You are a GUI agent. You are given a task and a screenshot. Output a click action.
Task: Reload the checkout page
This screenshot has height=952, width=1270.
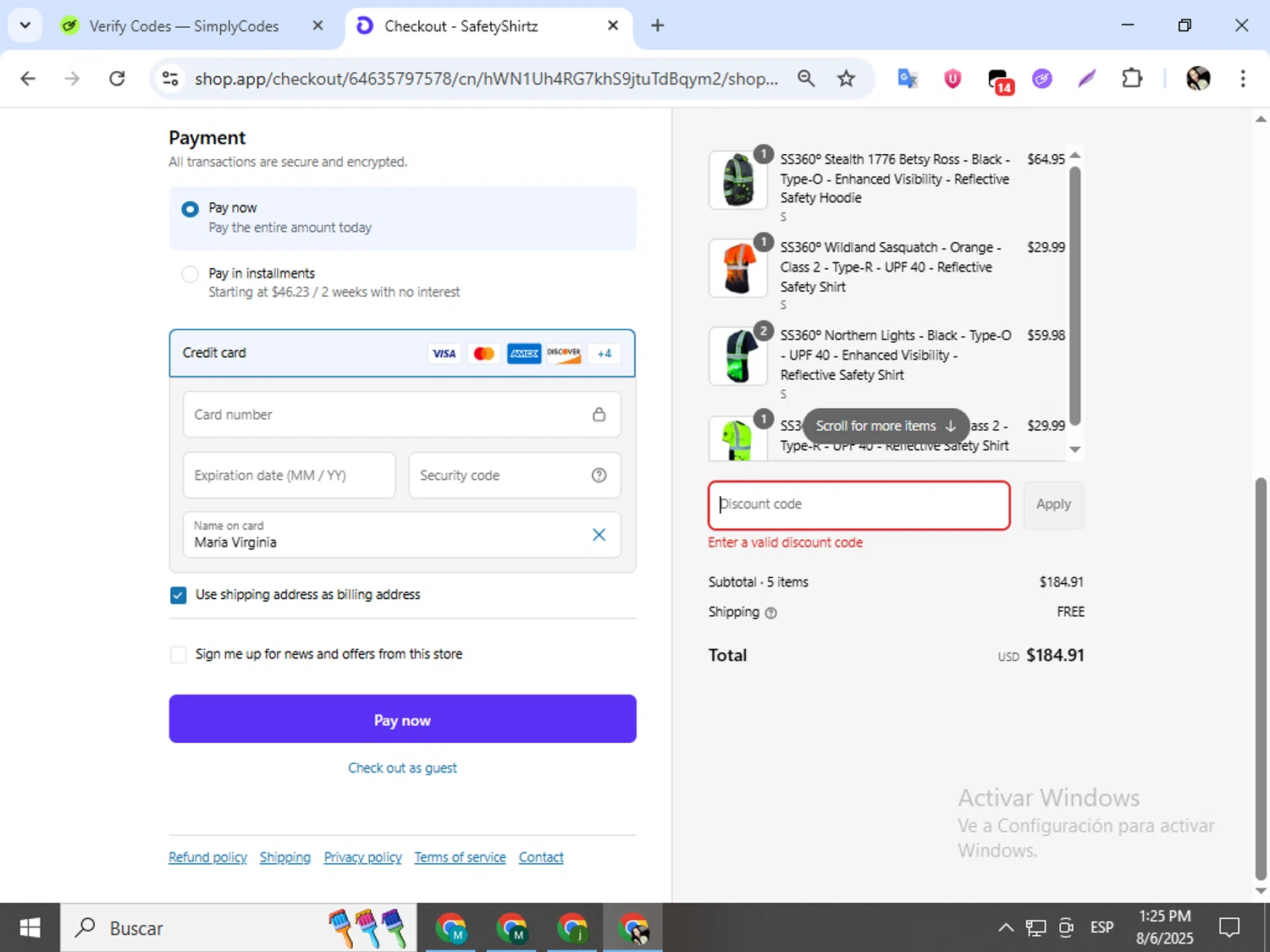117,79
